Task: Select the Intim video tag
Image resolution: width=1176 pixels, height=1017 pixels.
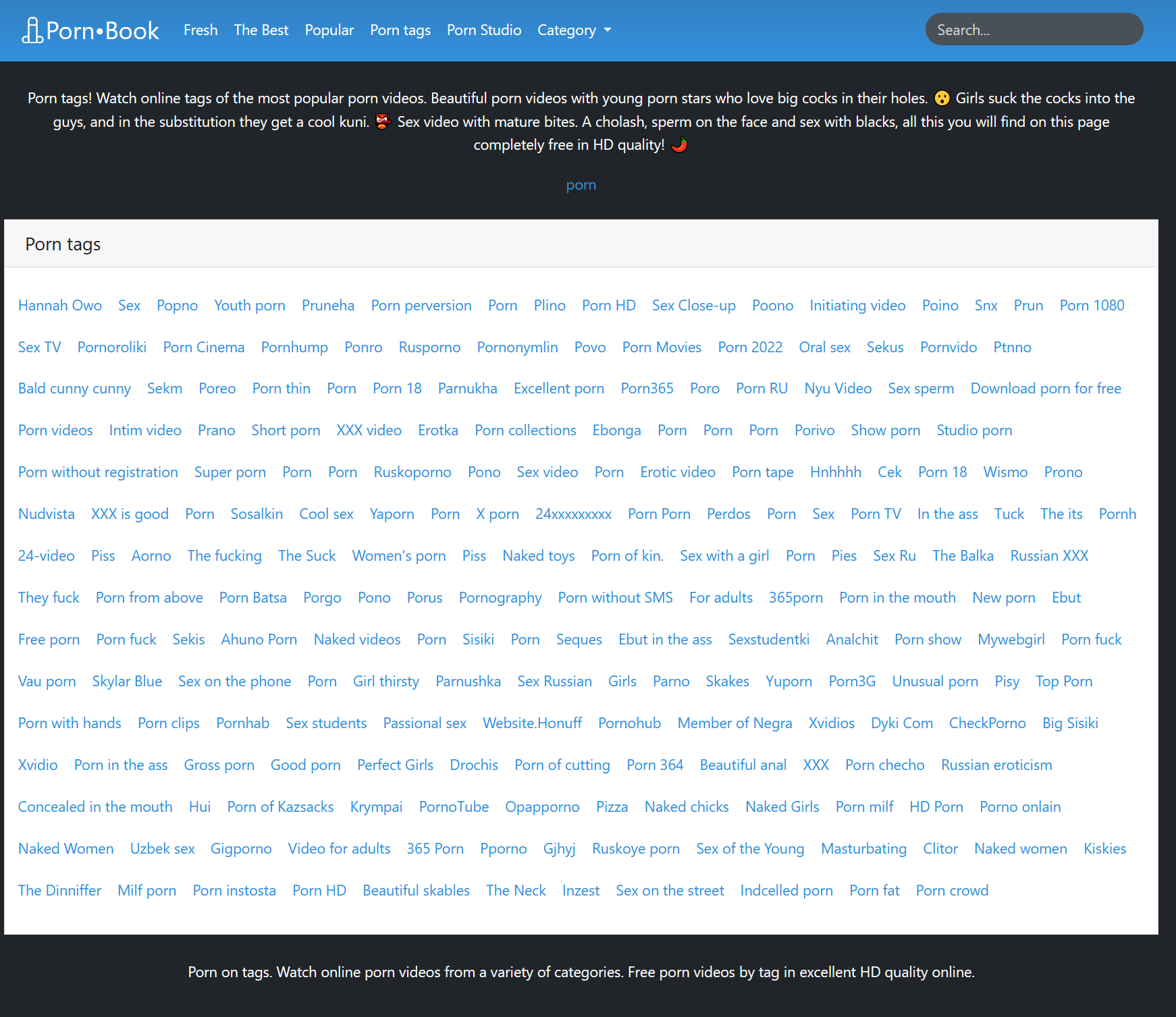Action: click(x=145, y=431)
